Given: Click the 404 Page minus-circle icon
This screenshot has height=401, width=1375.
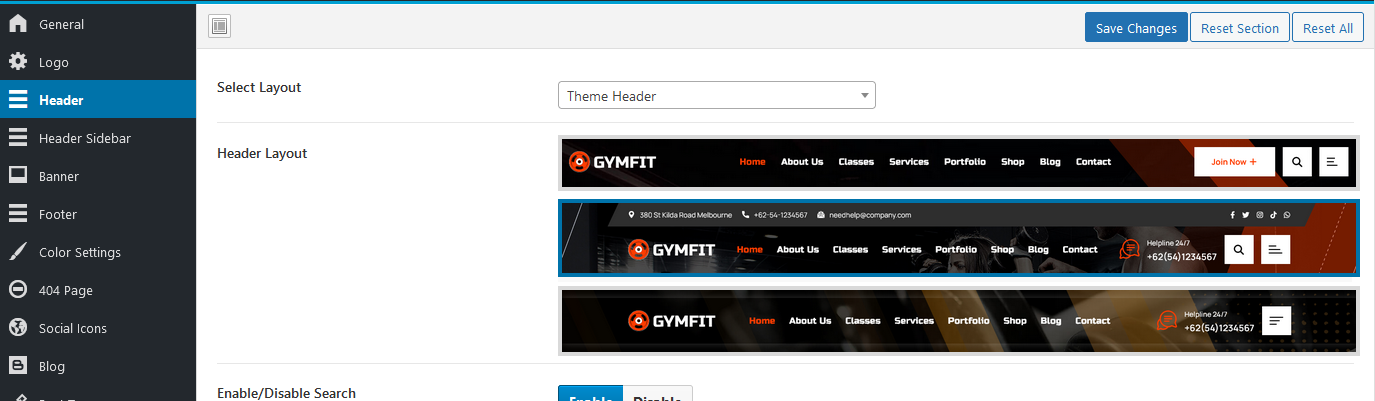Looking at the screenshot, I should coord(18,289).
